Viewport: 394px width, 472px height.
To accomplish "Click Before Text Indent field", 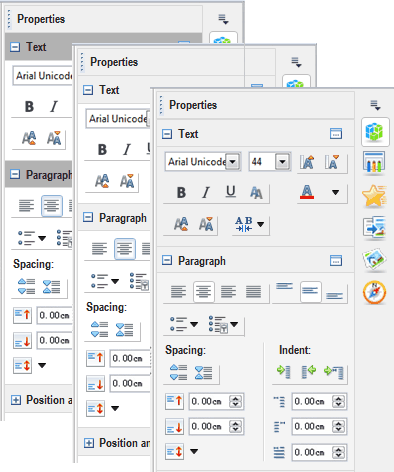I will point(319,401).
